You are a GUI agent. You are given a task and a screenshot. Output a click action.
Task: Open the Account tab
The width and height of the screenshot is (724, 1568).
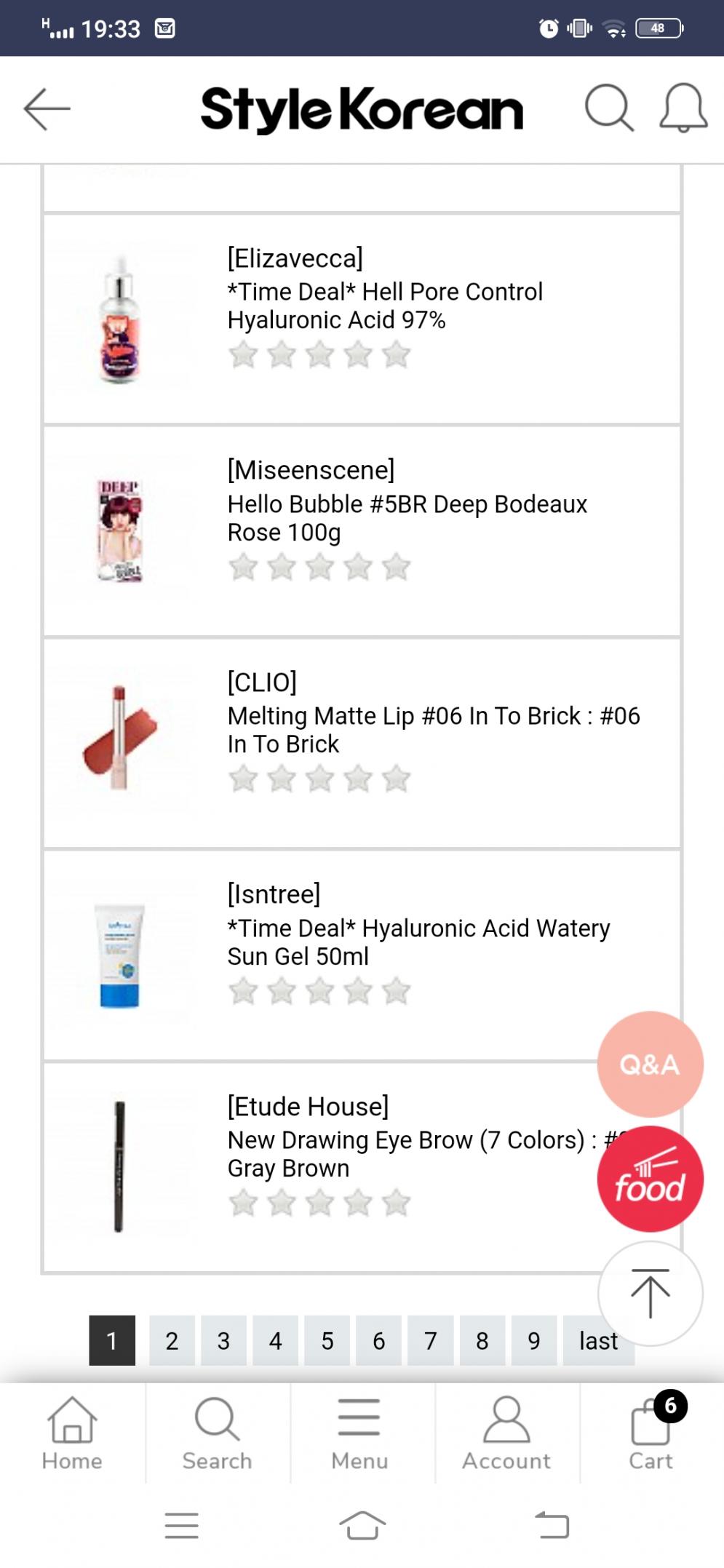(x=506, y=1432)
